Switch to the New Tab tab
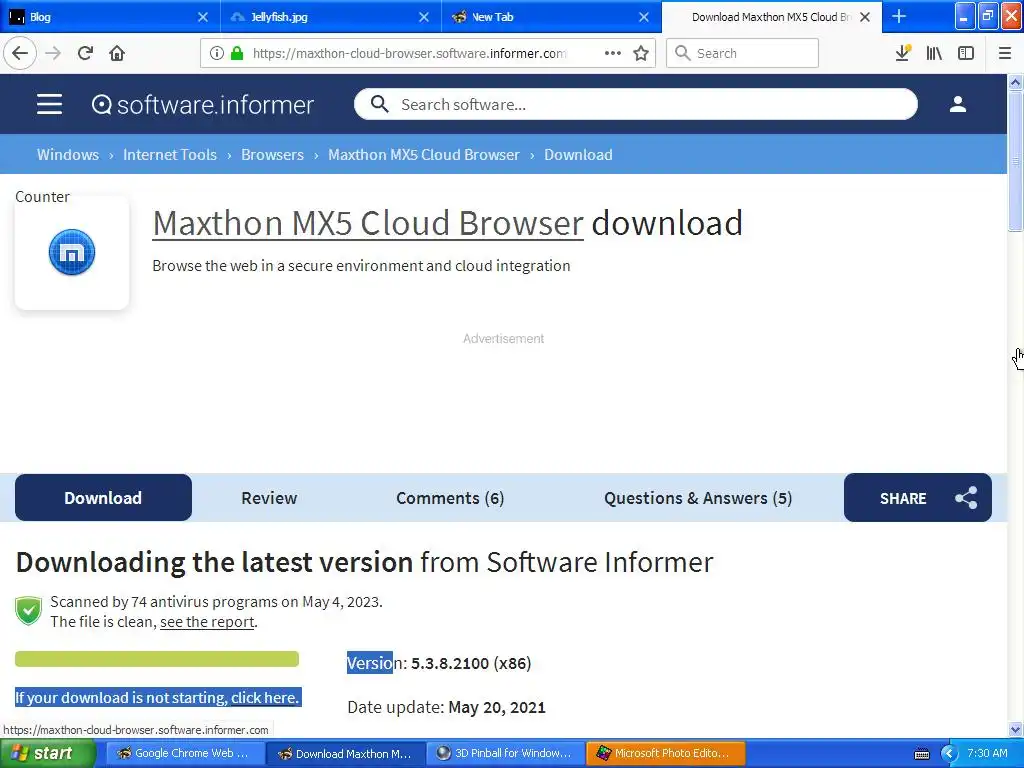Screen dimensions: 1024x768 (x=552, y=17)
